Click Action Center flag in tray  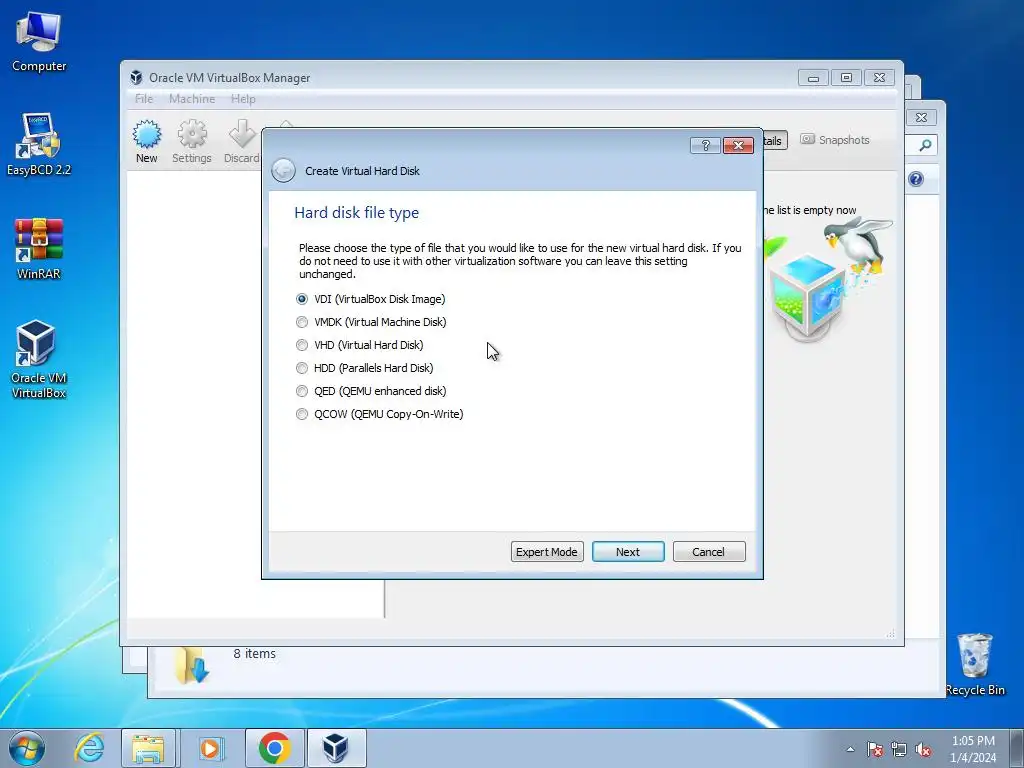click(874, 749)
